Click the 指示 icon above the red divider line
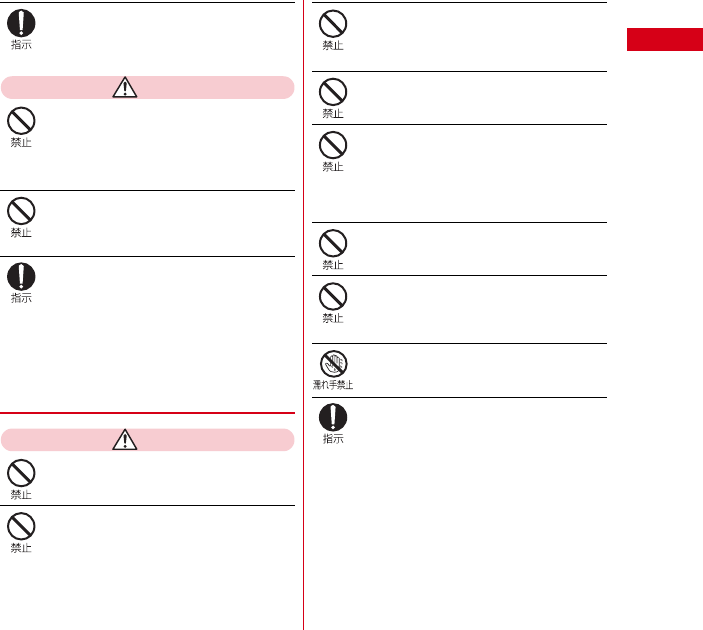Screen dimensions: 703x630 20,276
